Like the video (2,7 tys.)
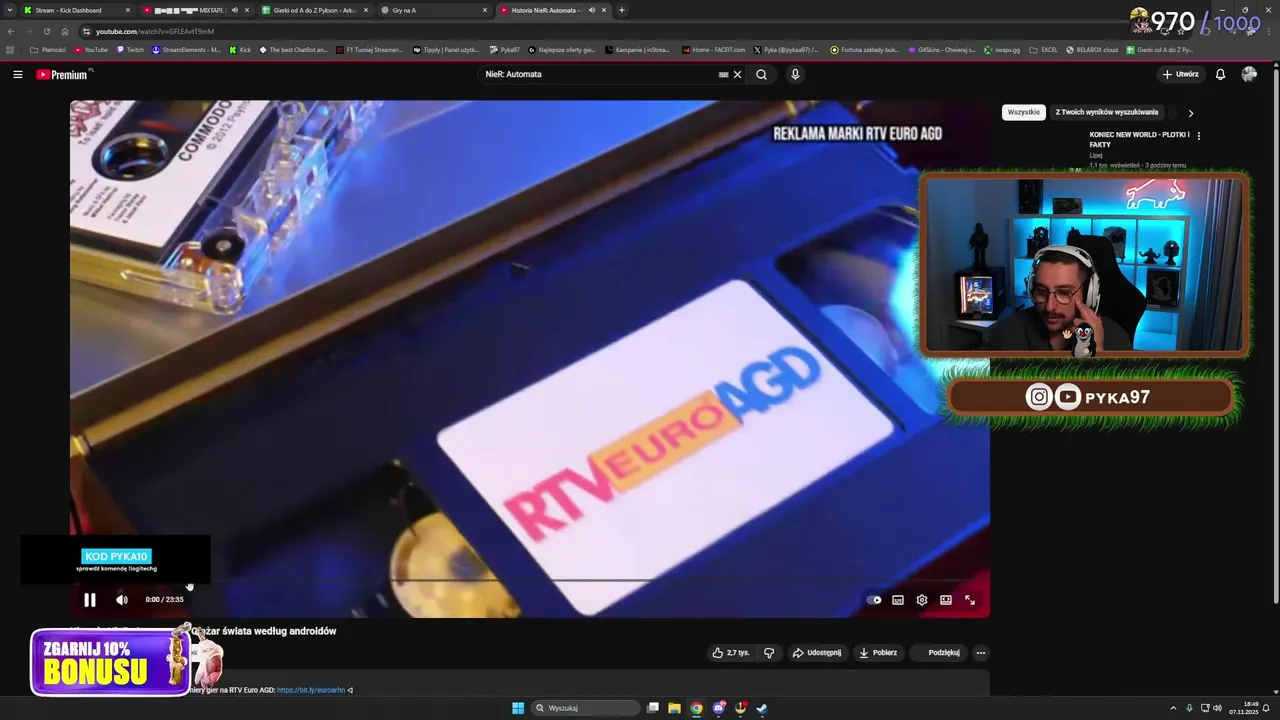This screenshot has height=720, width=1280. click(x=731, y=653)
